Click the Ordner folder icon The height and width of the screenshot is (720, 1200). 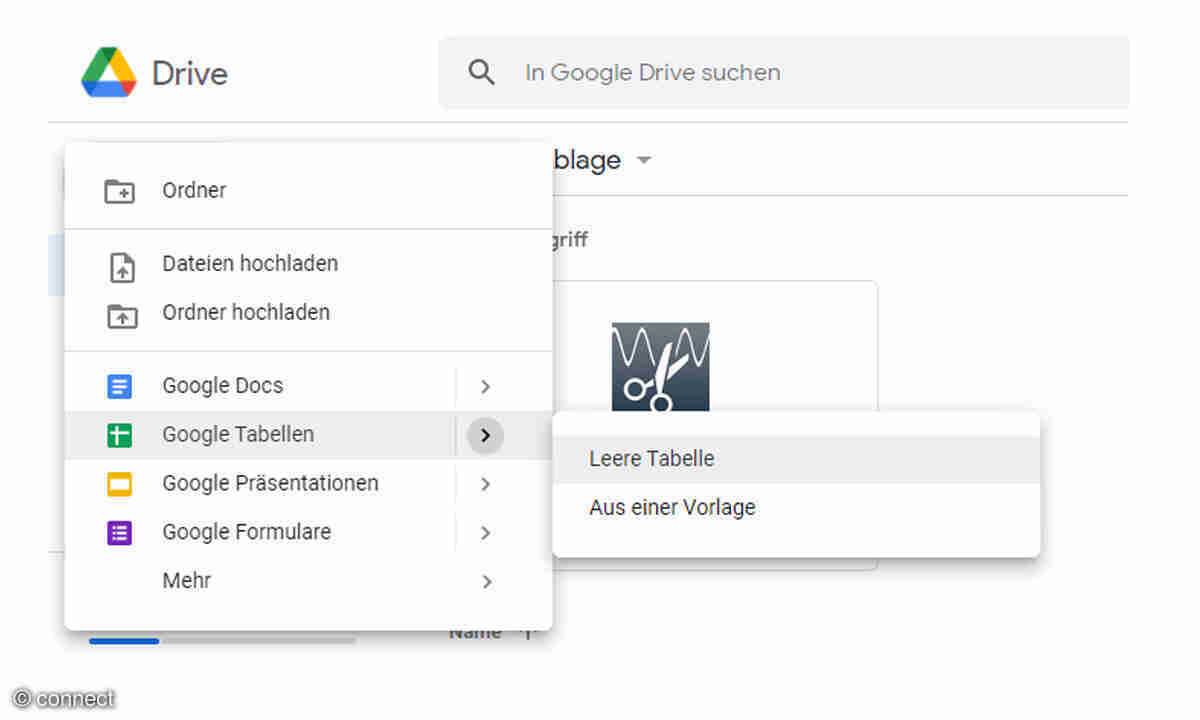121,190
